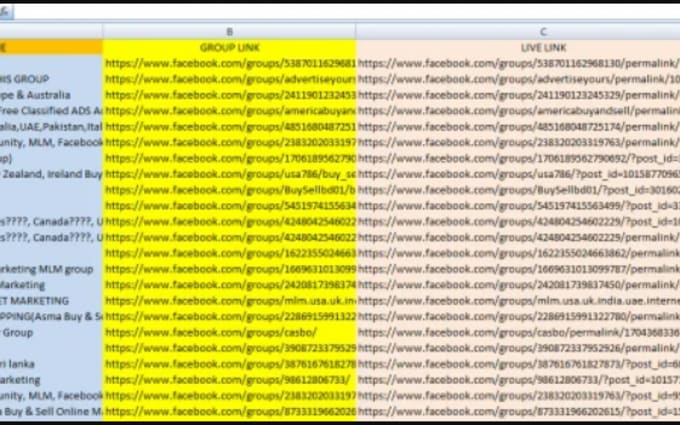680x425 pixels.
Task: Select name cell 'a Buy & Sell Online M'
Action: coord(51,412)
